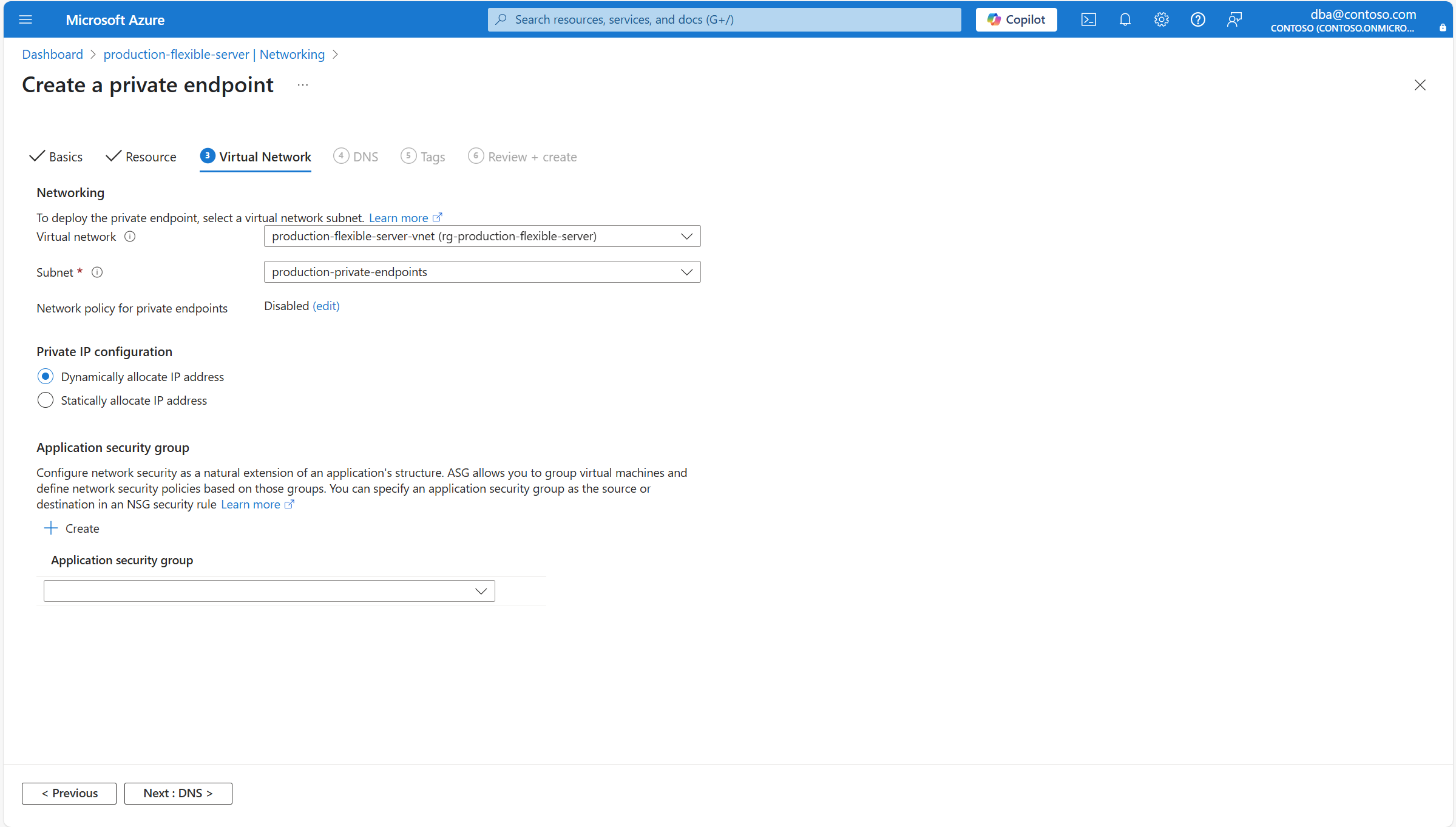Launch Cloud Shell from top bar
1456x827 pixels.
point(1088,19)
